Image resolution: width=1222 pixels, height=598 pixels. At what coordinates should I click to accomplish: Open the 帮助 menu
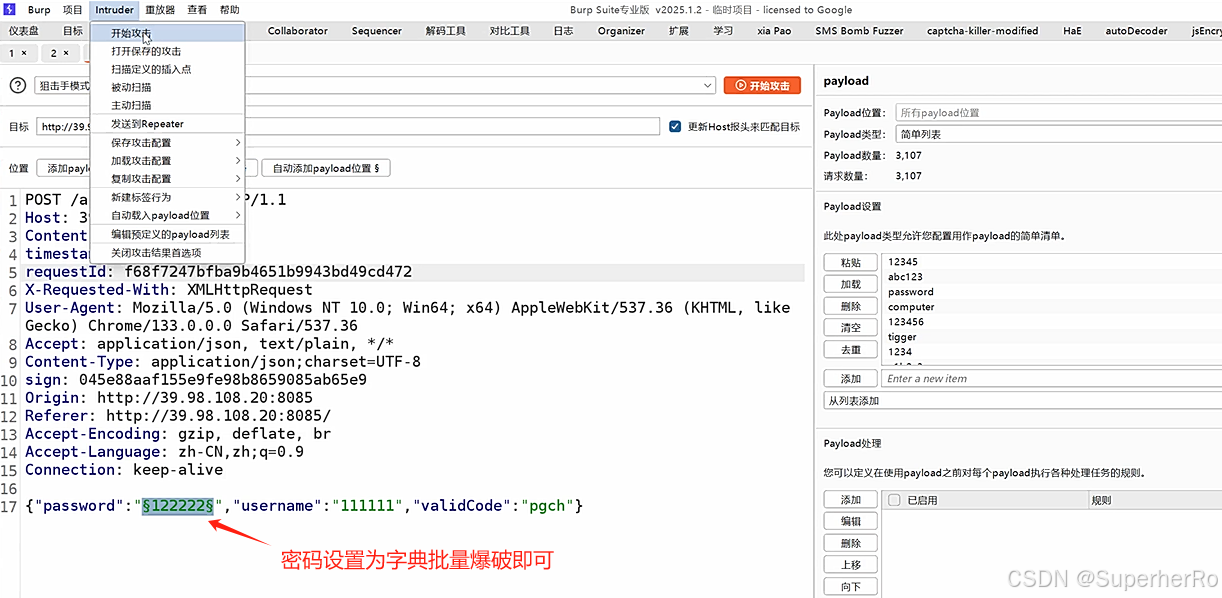click(x=229, y=10)
